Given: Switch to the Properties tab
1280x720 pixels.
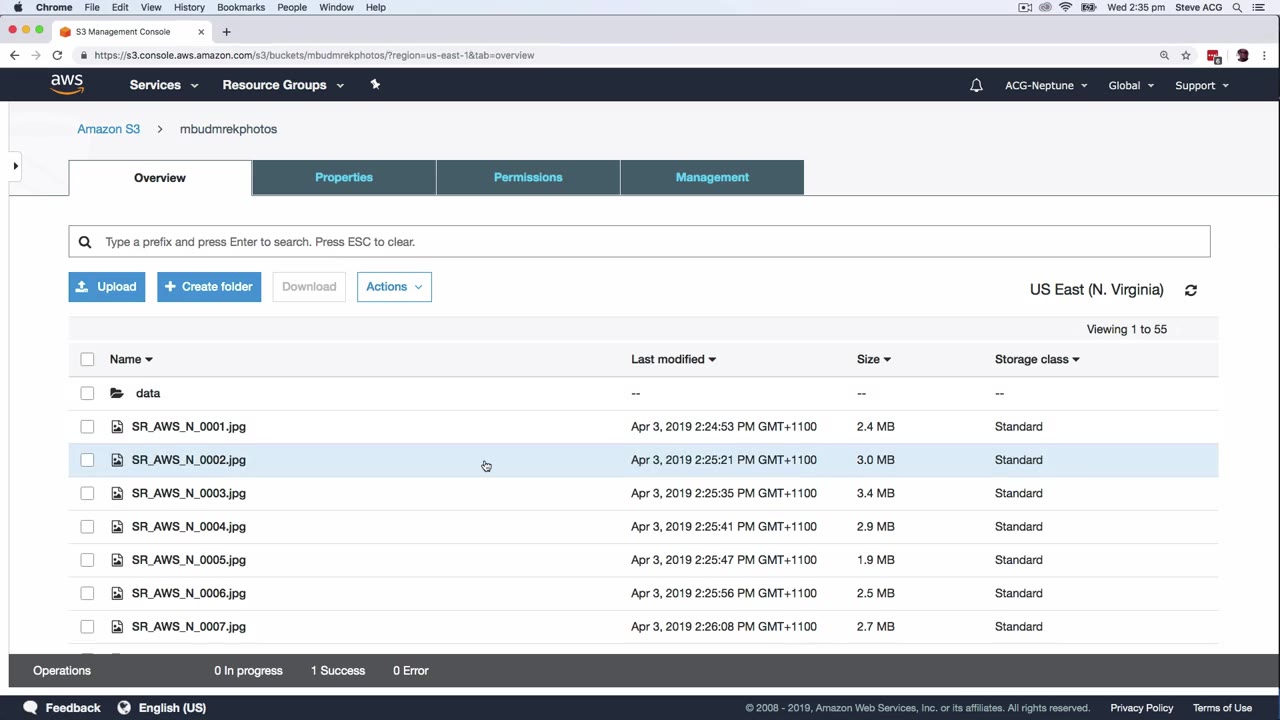Looking at the screenshot, I should coord(344,177).
